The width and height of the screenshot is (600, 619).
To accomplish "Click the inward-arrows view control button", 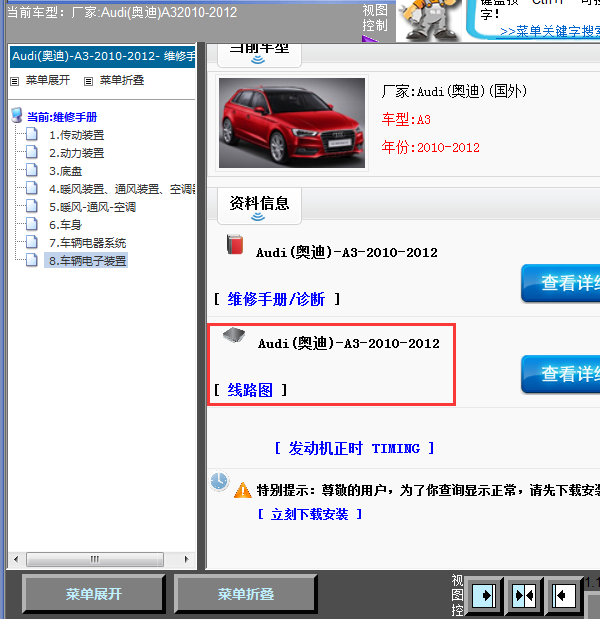I will point(524,595).
